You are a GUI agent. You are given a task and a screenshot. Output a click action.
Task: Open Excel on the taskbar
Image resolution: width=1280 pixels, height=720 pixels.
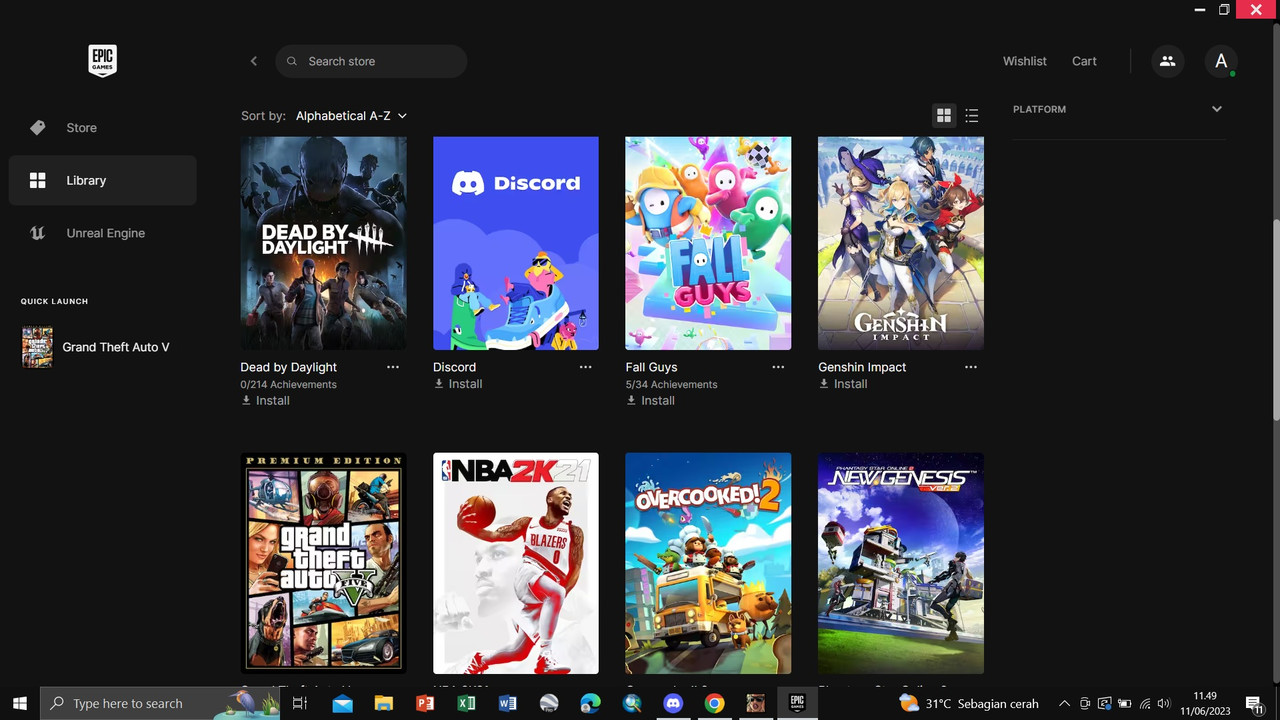tap(466, 703)
